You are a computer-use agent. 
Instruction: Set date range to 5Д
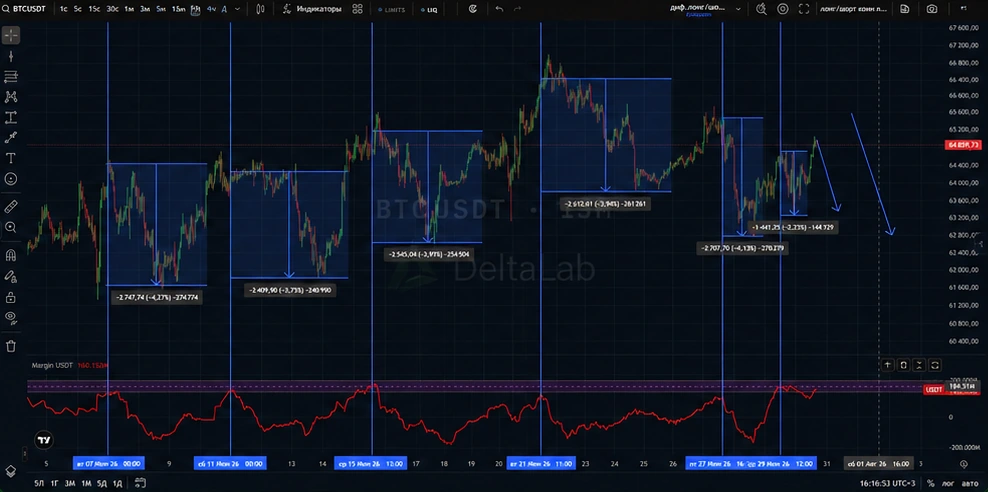tap(101, 484)
